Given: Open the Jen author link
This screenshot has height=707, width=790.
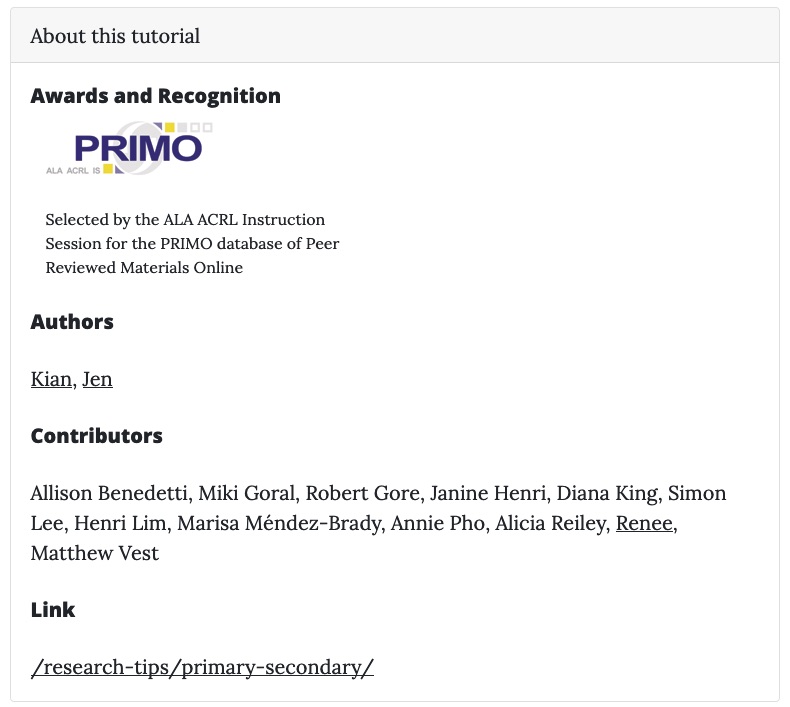Looking at the screenshot, I should 97,379.
